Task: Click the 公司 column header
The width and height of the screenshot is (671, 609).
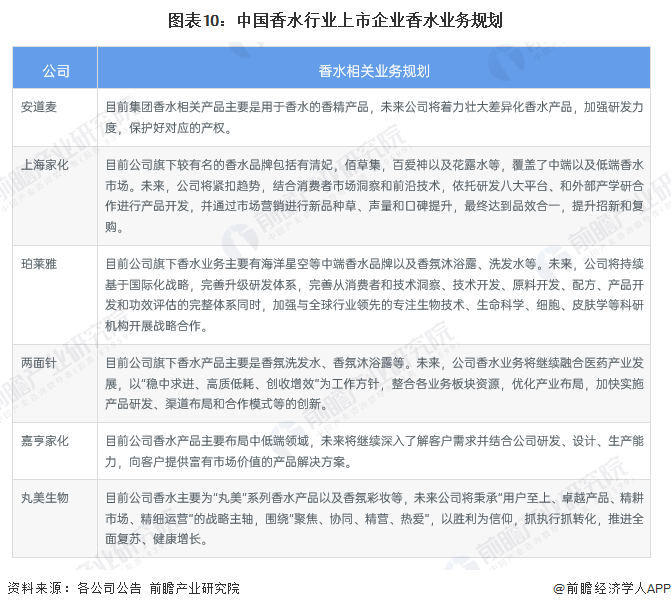Action: tap(55, 68)
